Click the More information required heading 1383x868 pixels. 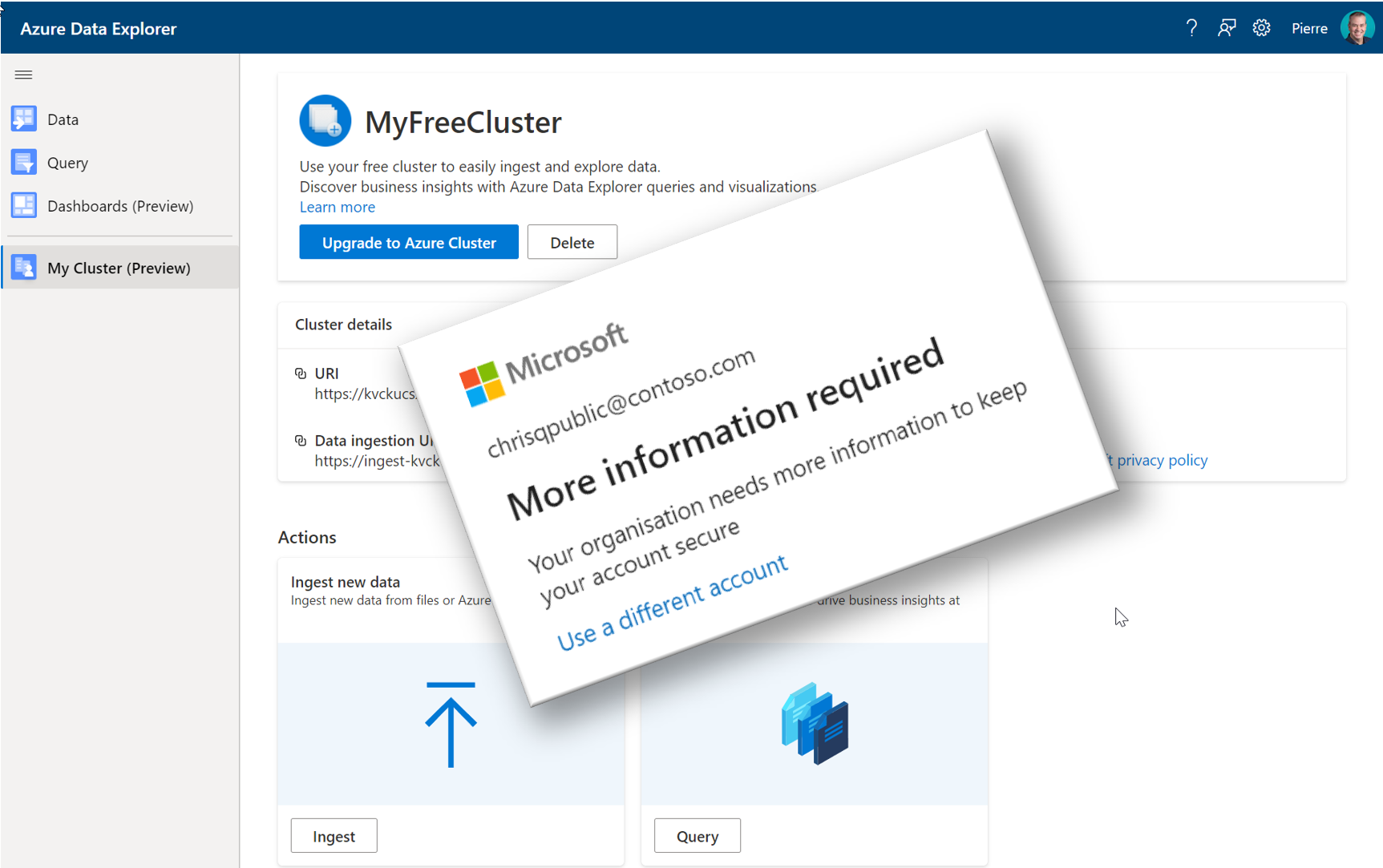[726, 429]
